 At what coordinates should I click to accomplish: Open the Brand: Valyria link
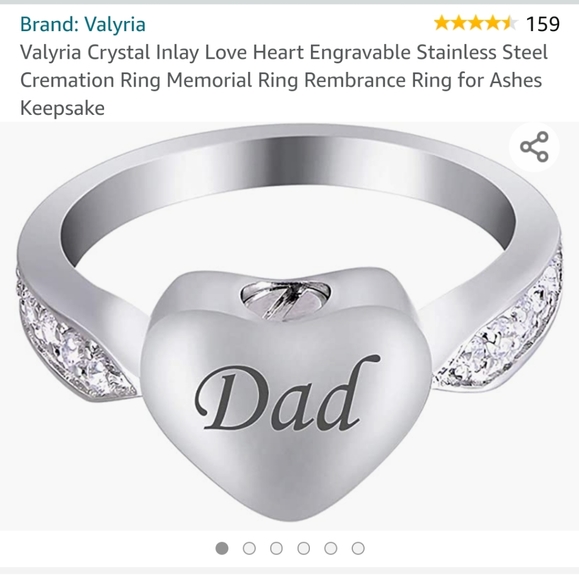click(83, 24)
